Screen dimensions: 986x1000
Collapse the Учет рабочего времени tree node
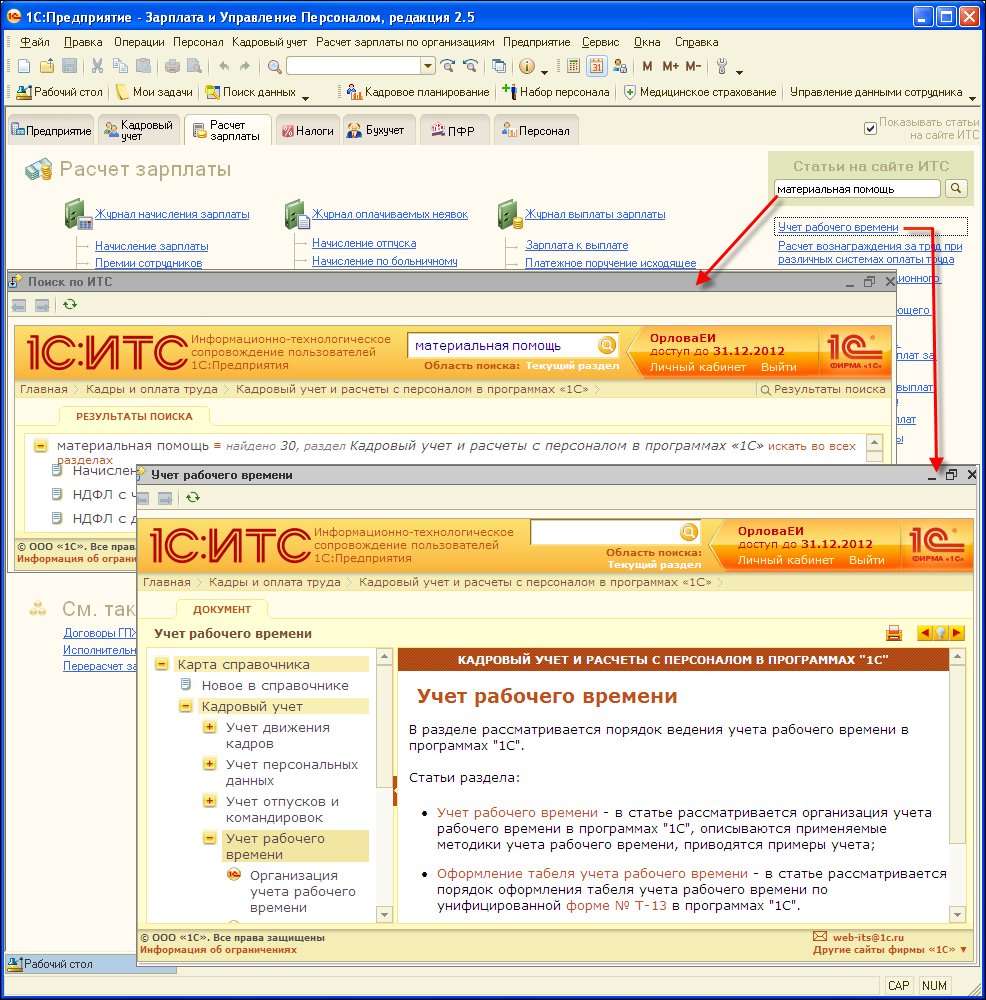pos(209,838)
